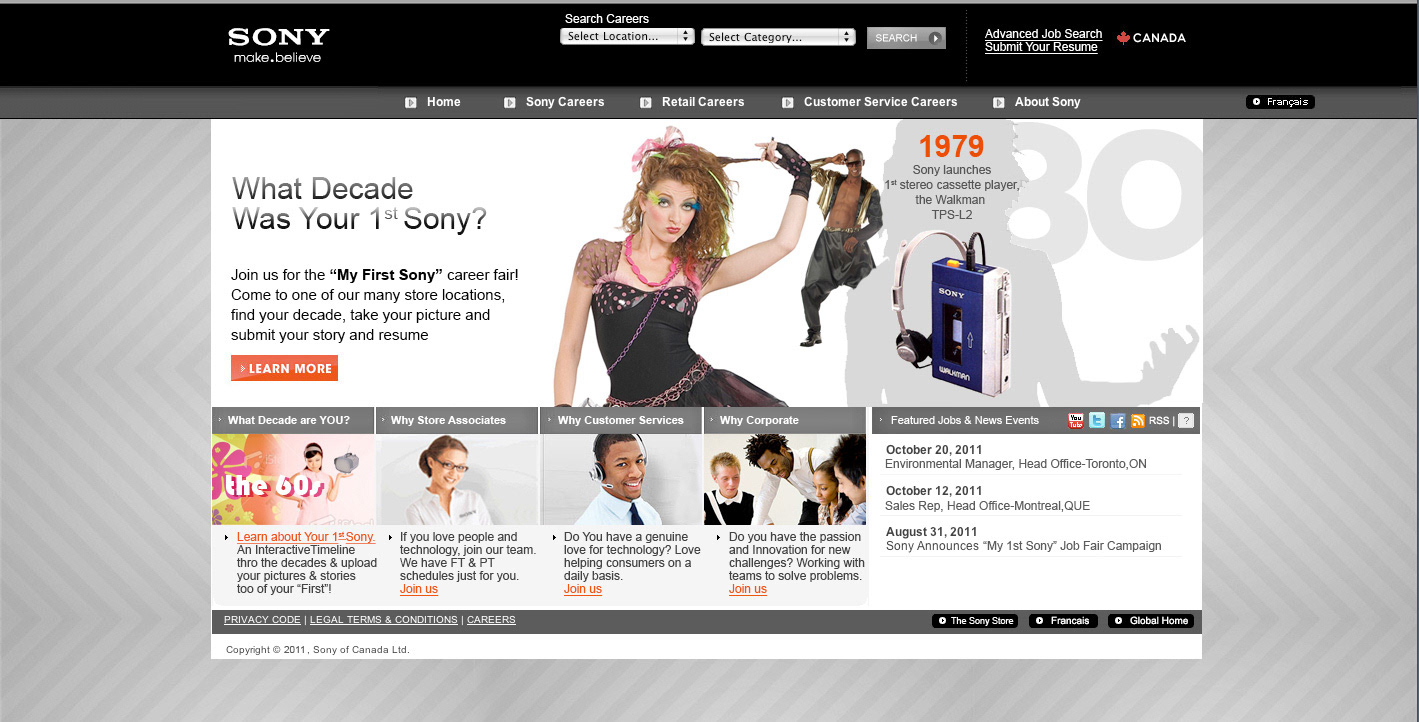Open About Sony menu item
The height and width of the screenshot is (722, 1419).
[x=1047, y=102]
